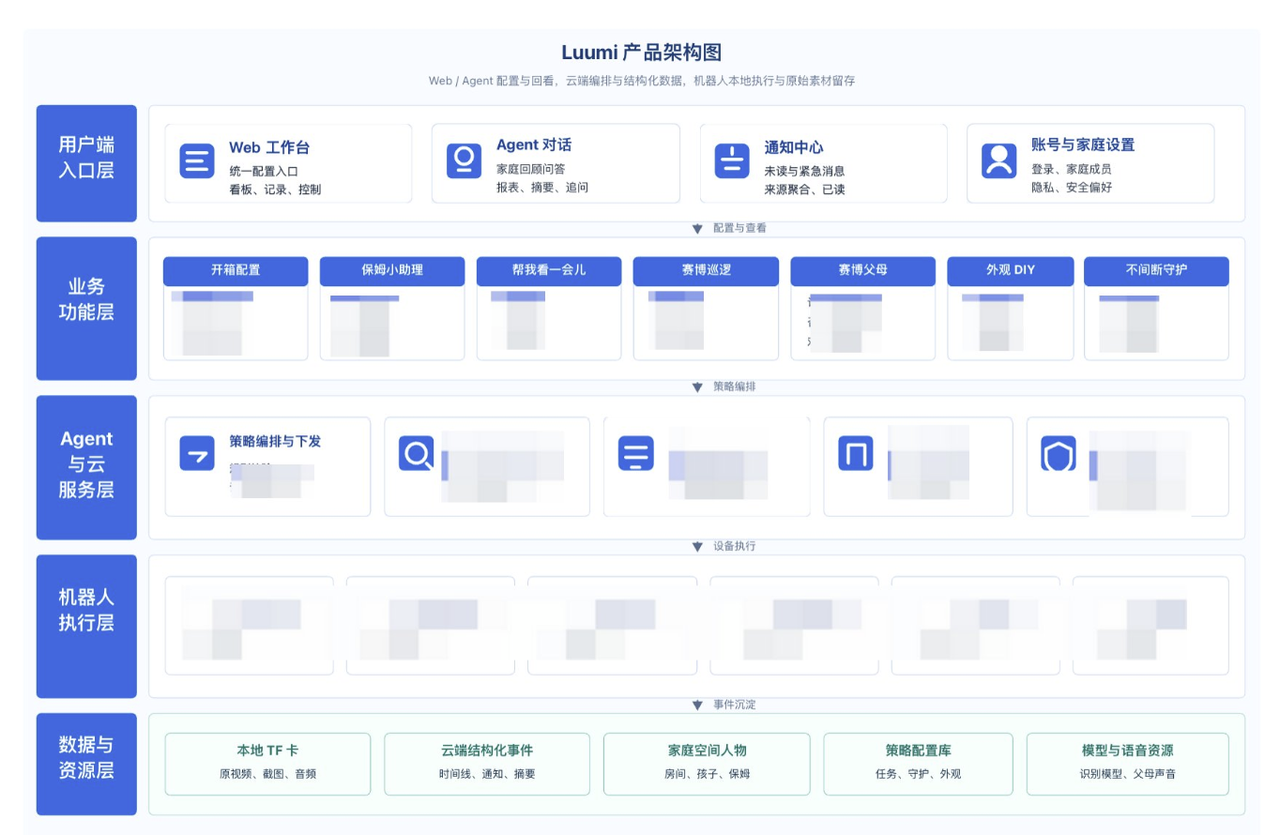Viewport: 1280px width, 835px height.
Task: Select the 云端结构化事件 card
Action: (x=487, y=764)
